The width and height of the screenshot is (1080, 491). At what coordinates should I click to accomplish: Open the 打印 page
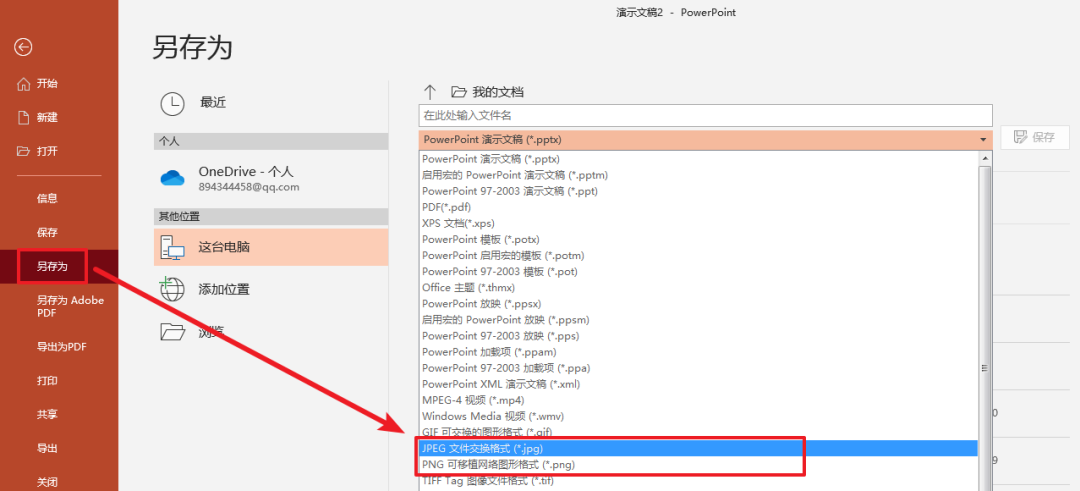(x=48, y=380)
